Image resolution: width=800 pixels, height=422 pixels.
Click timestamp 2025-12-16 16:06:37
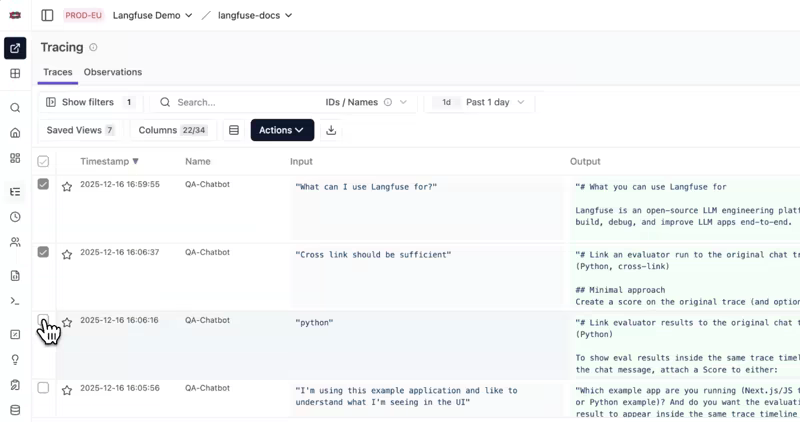[120, 252]
